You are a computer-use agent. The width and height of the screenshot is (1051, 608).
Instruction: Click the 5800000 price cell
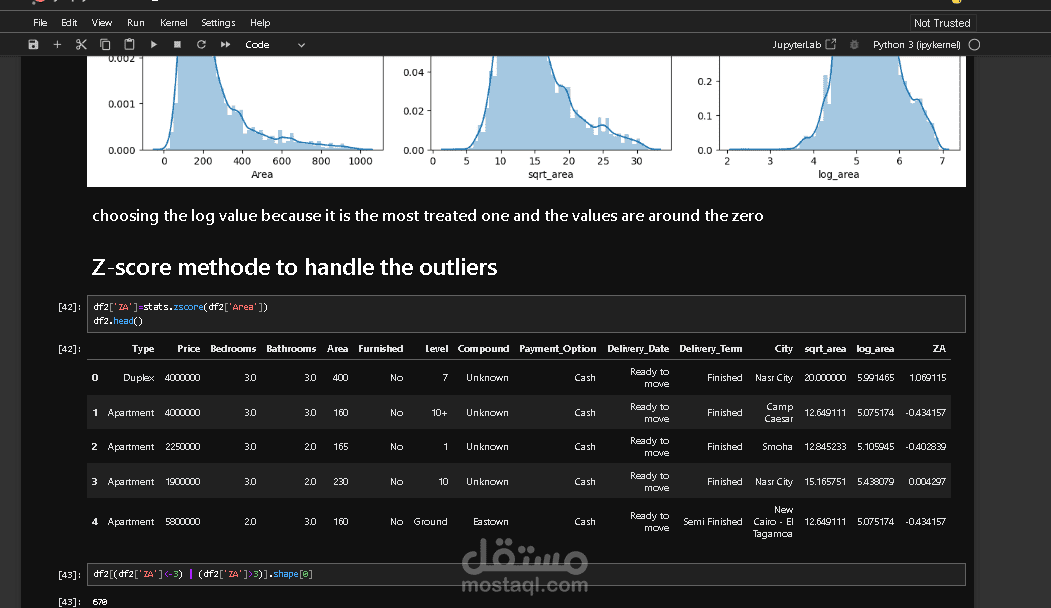click(182, 522)
